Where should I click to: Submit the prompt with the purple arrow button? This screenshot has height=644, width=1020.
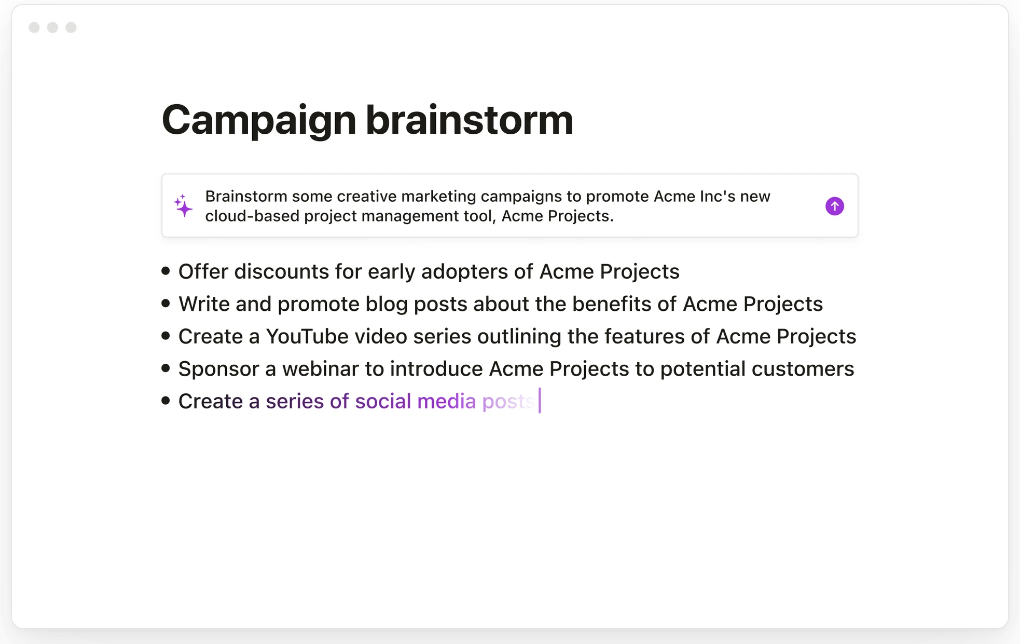click(x=835, y=206)
